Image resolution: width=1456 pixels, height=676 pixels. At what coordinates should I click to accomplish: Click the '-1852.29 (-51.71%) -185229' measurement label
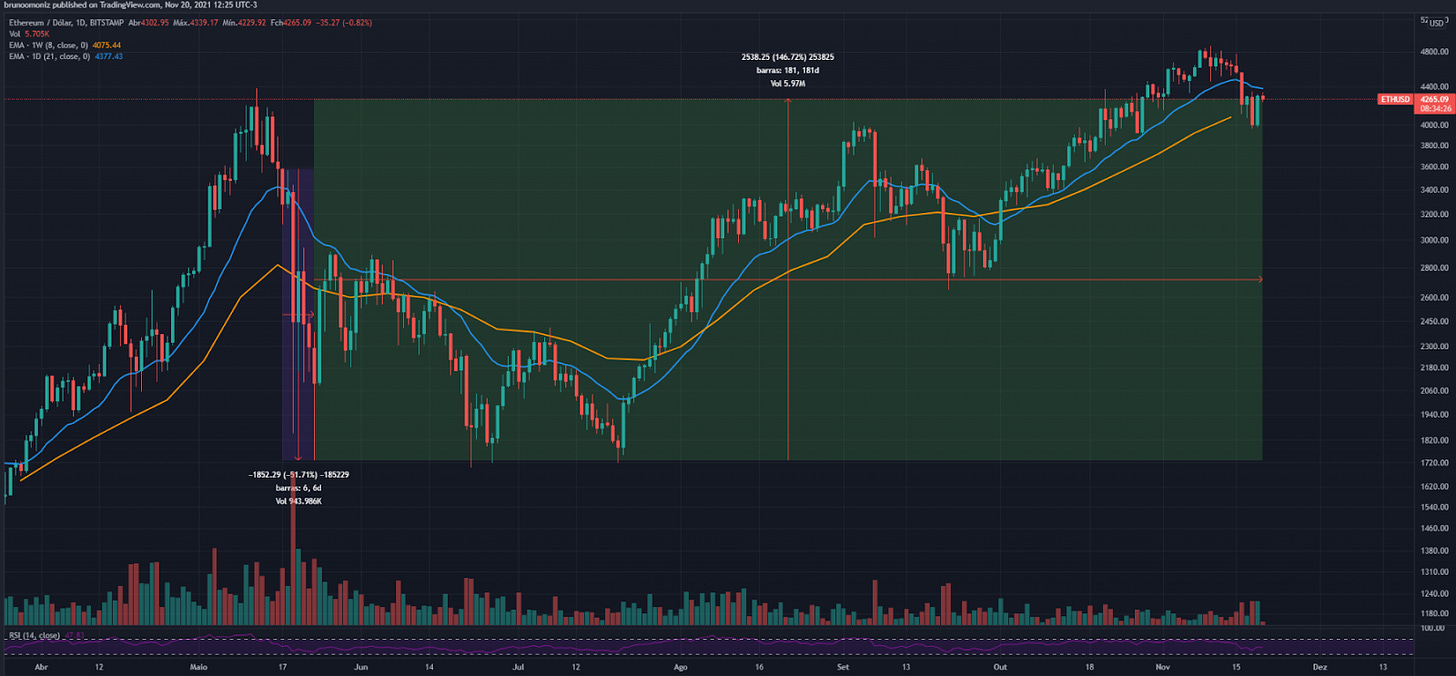click(298, 474)
